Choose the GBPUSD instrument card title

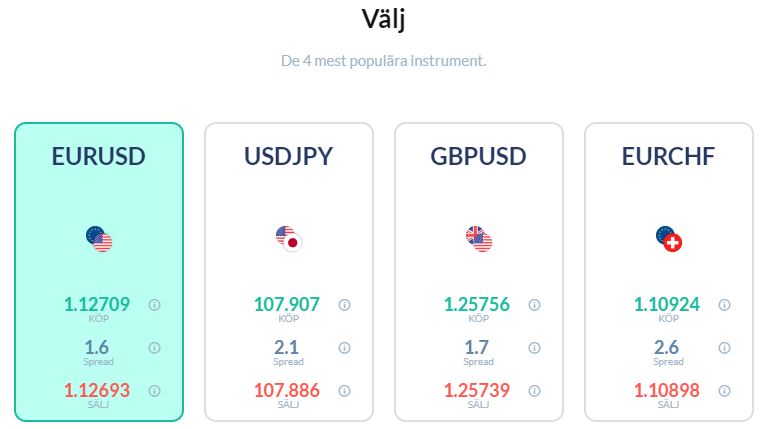click(x=478, y=156)
